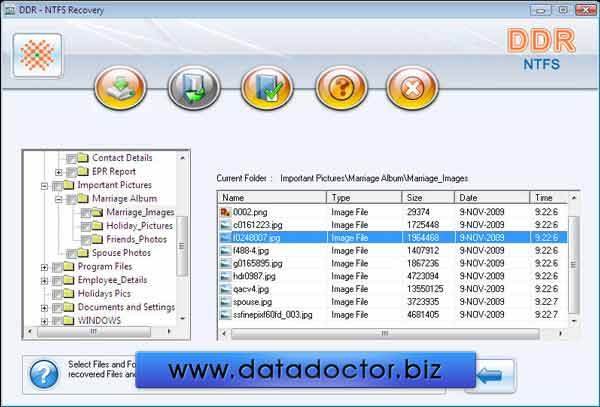Image resolution: width=600 pixels, height=407 pixels.
Task: Collapse the Important Pictures tree node
Action: click(x=44, y=186)
